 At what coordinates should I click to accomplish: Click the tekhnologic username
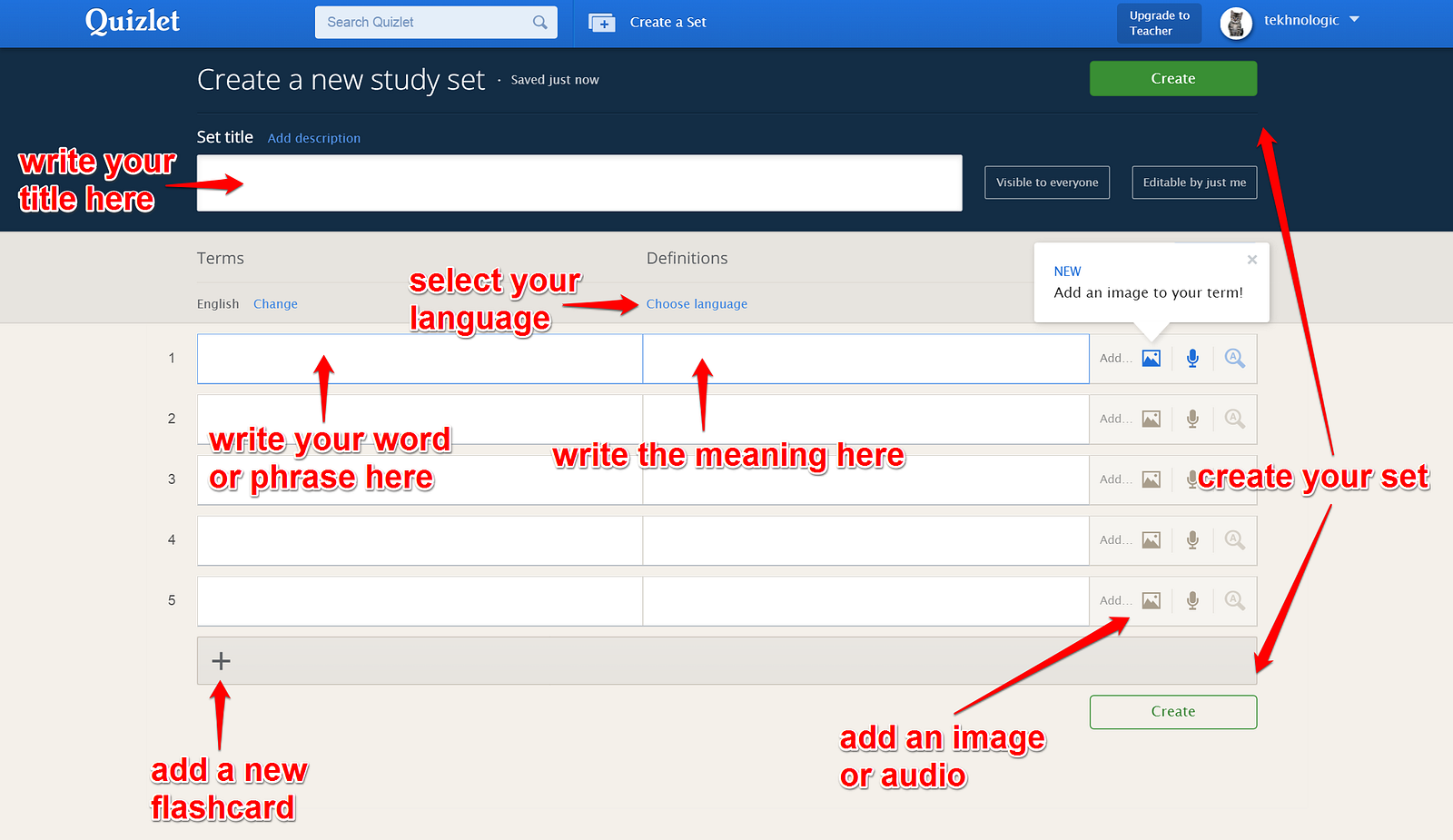point(1301,20)
